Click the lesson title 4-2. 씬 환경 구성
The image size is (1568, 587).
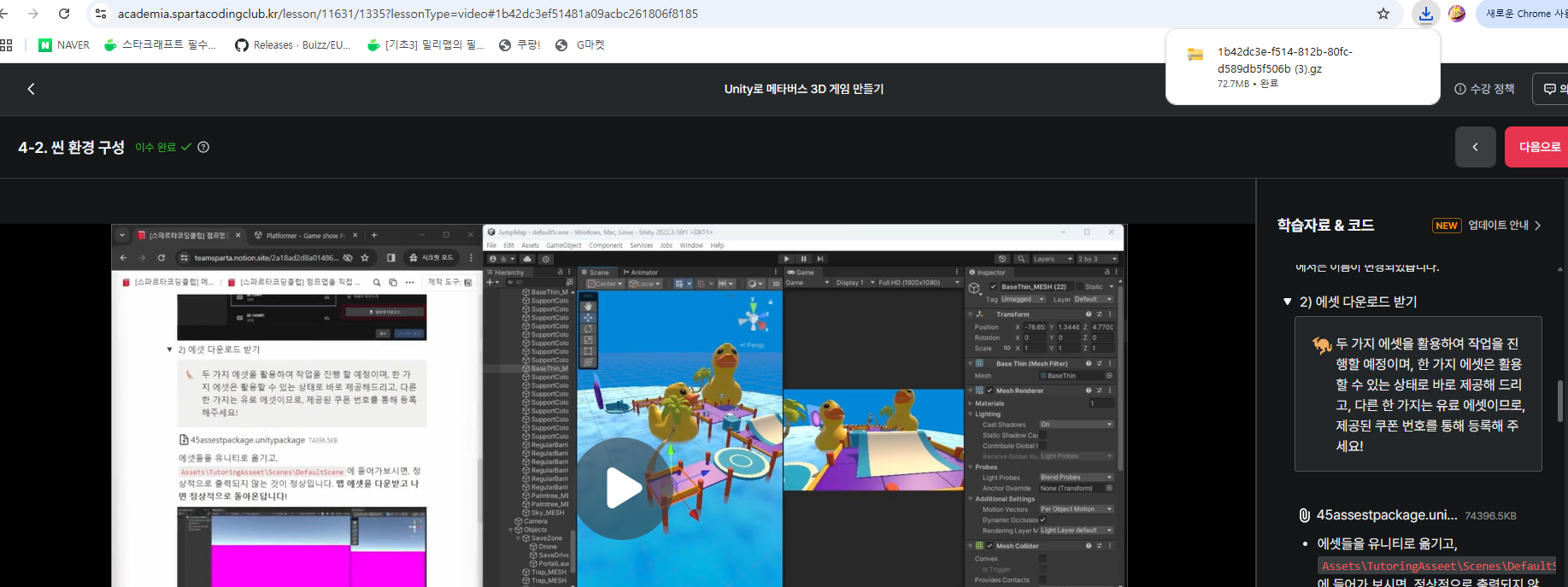click(x=72, y=147)
